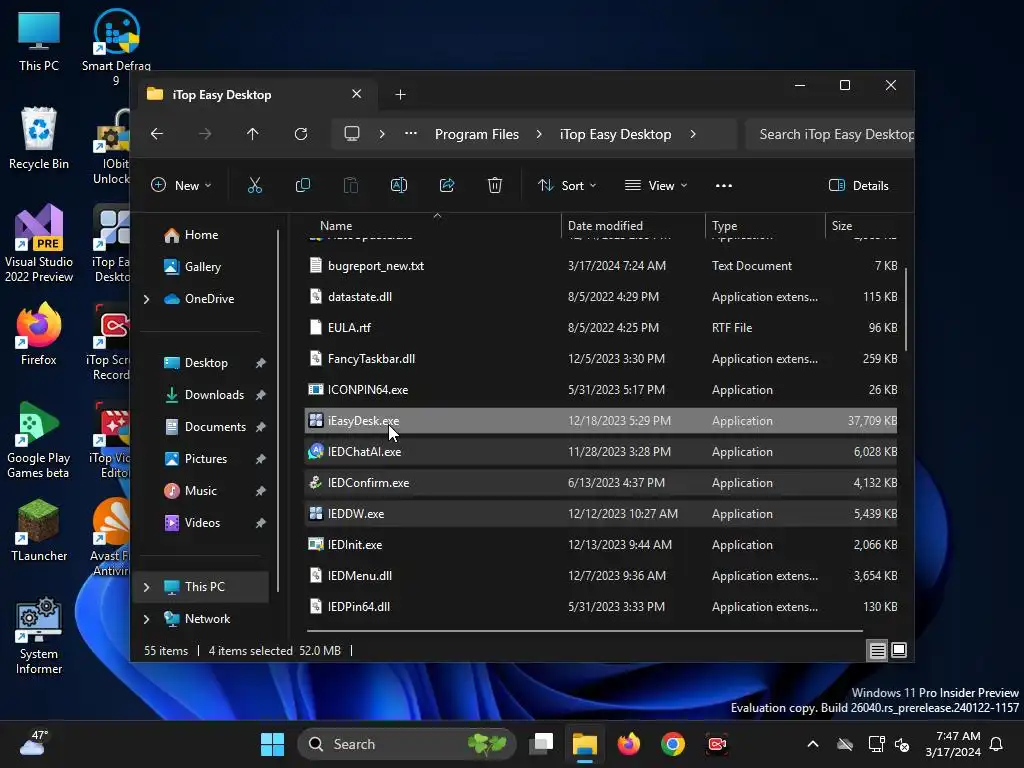This screenshot has height=768, width=1024.
Task: Open Recycle Bin on desktop
Action: 39,138
